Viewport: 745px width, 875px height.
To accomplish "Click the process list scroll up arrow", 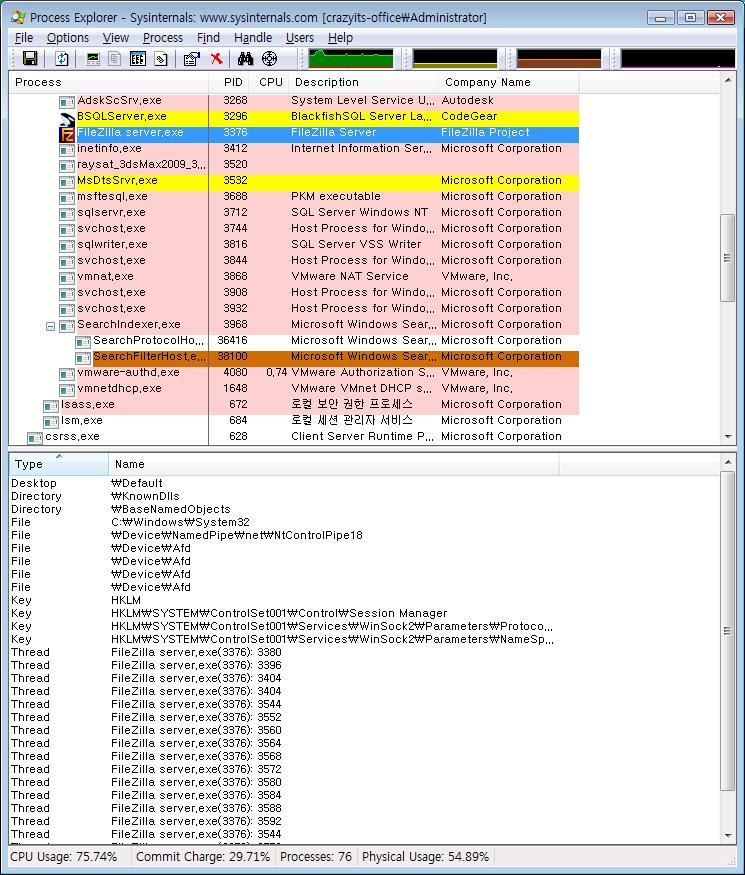I will [728, 80].
